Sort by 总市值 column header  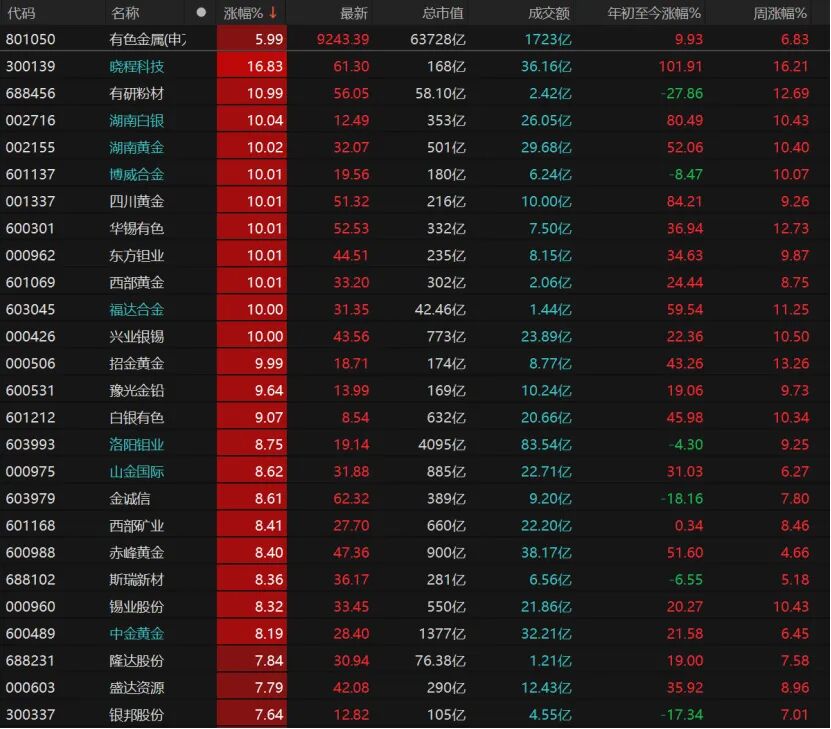[x=443, y=13]
